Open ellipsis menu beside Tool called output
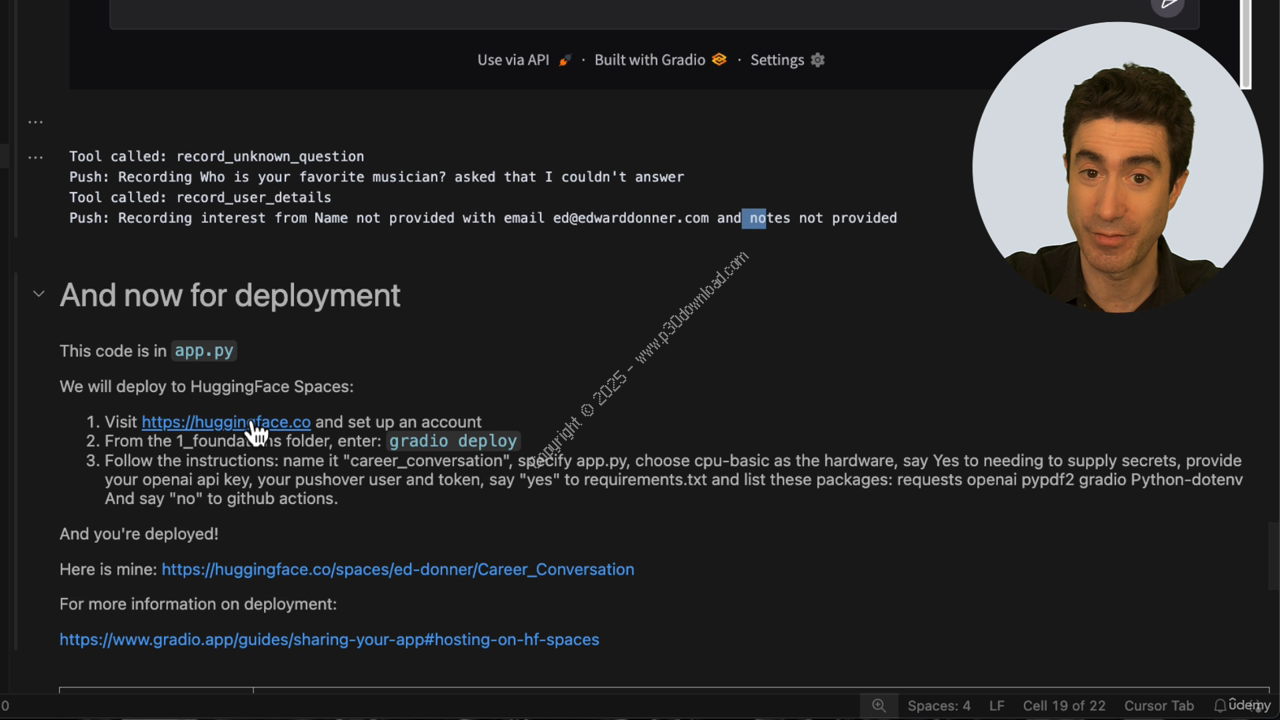 click(35, 157)
